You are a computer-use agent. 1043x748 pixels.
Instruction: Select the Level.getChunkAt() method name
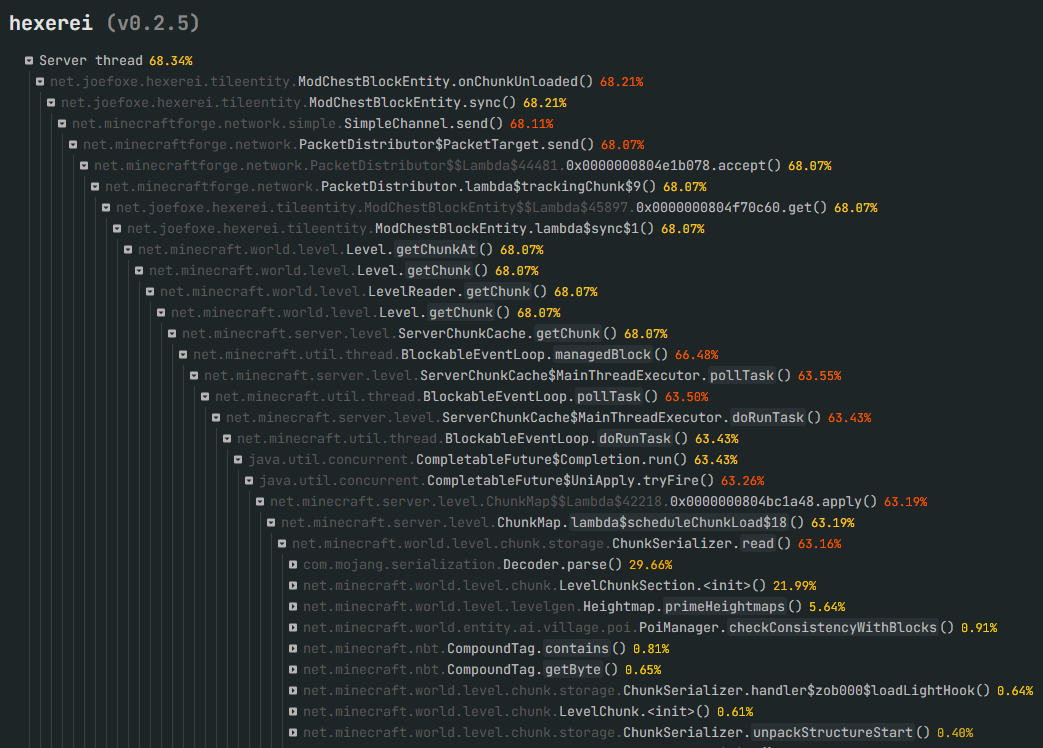(x=419, y=249)
